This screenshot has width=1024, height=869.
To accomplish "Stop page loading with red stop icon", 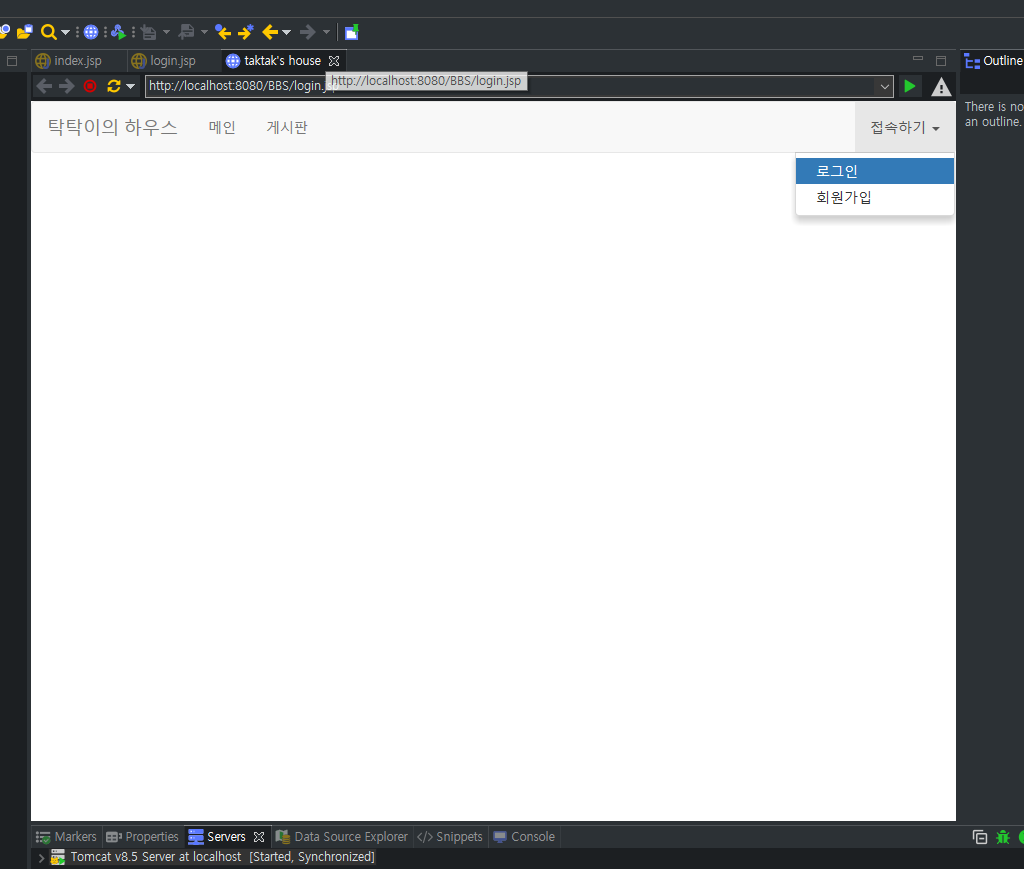I will (x=90, y=86).
